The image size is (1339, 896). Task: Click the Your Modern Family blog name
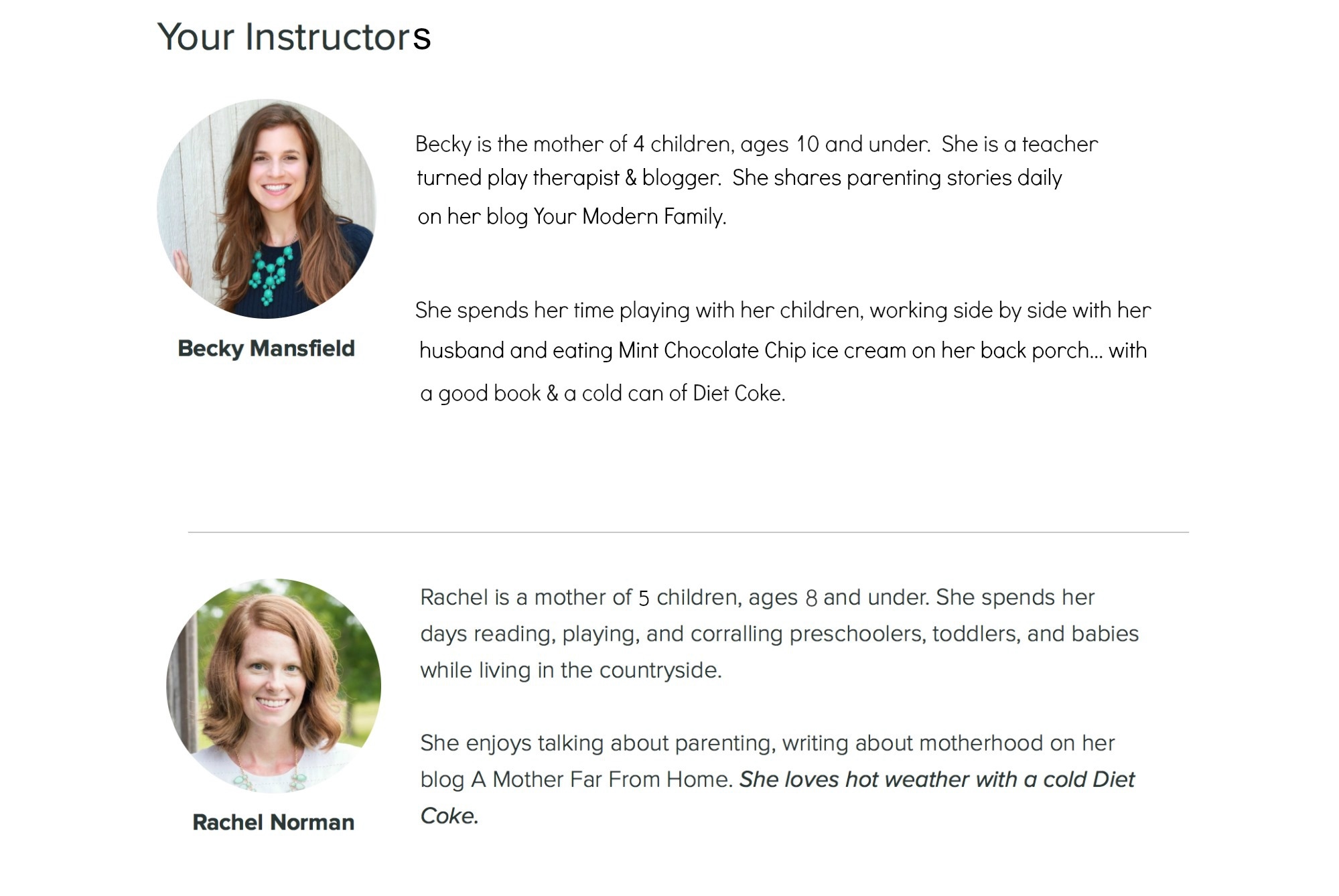(630, 217)
